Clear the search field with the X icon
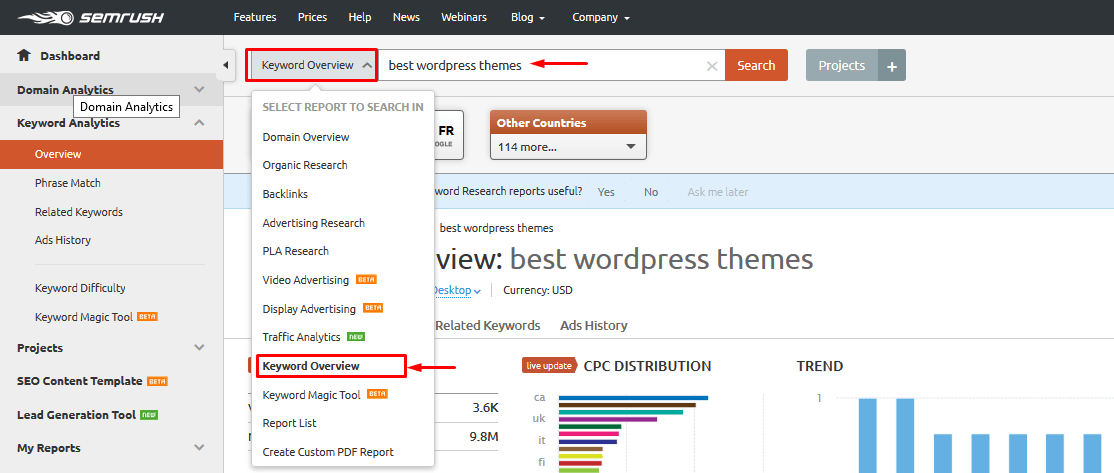Screen dimensions: 1114x473 pyautogui.click(x=712, y=65)
